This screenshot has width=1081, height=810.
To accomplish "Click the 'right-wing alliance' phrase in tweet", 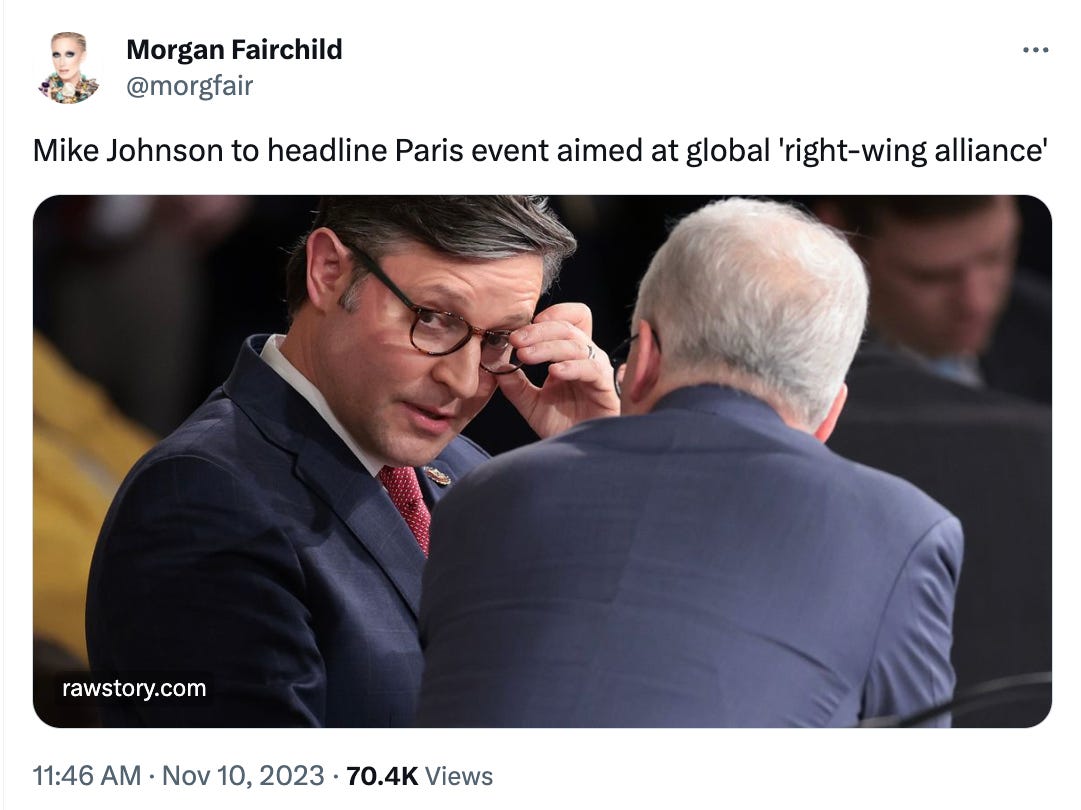I will coord(912,150).
